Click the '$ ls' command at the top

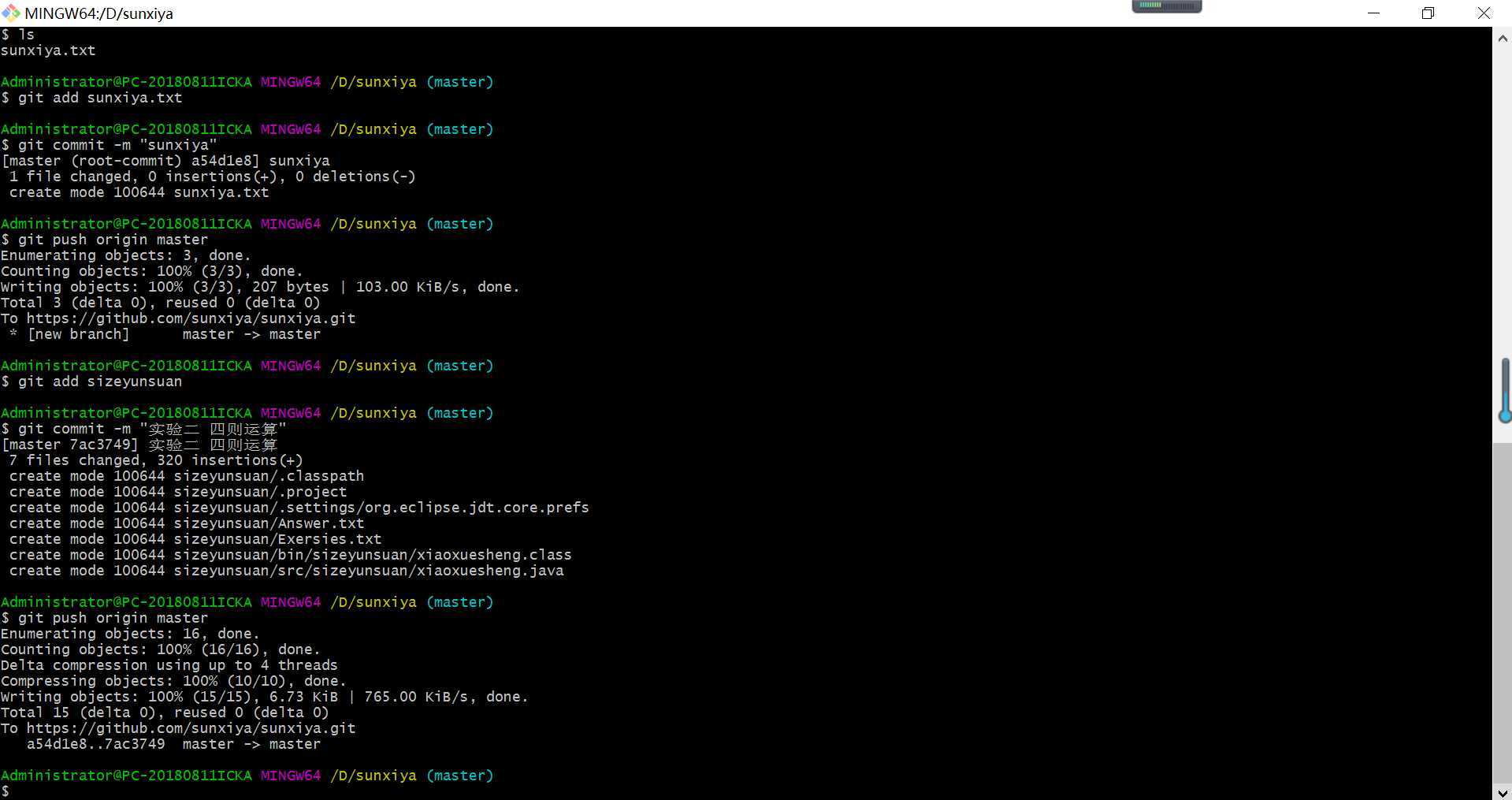pyautogui.click(x=17, y=35)
